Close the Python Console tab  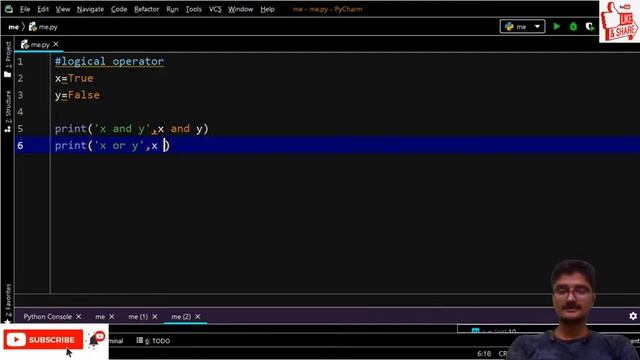[x=78, y=317]
